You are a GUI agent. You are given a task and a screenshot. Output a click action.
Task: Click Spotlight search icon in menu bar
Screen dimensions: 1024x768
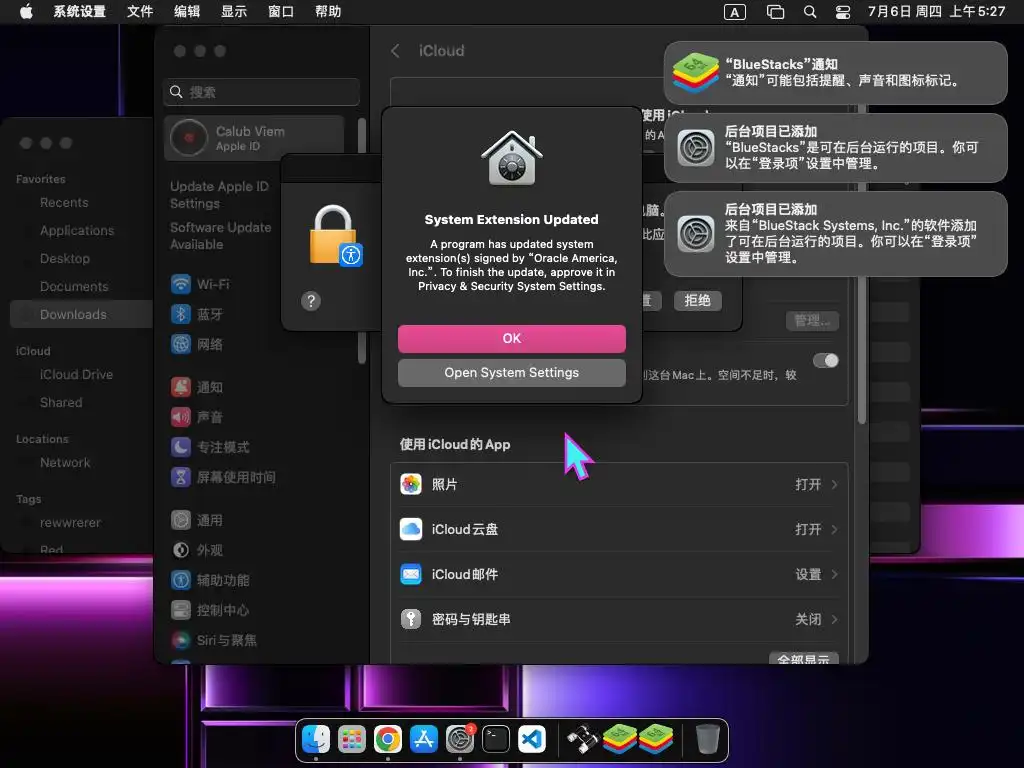click(x=810, y=12)
